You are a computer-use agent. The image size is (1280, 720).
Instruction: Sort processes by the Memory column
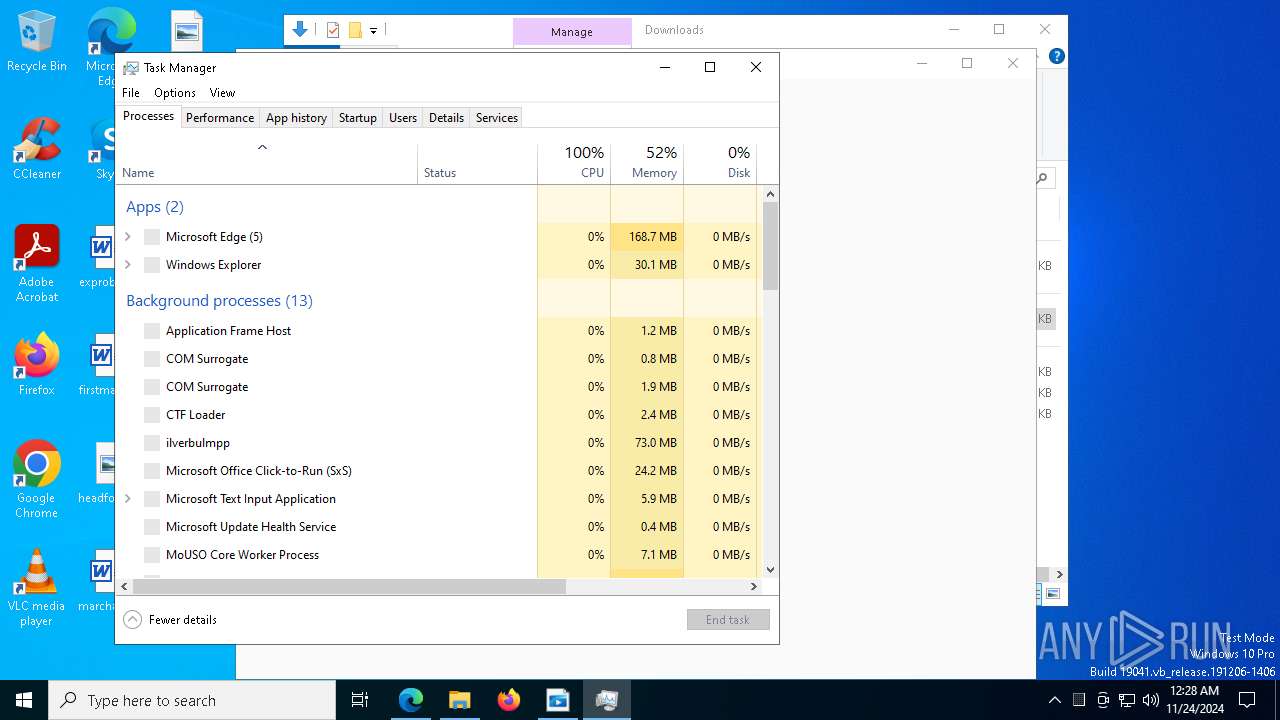pyautogui.click(x=647, y=164)
